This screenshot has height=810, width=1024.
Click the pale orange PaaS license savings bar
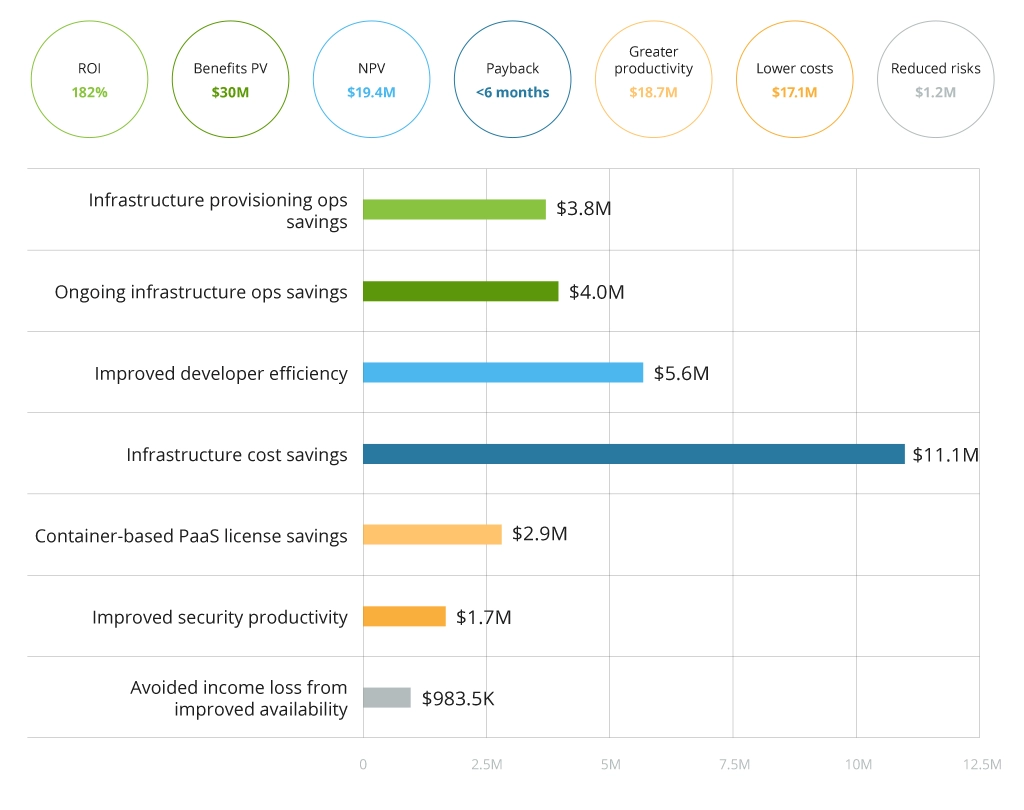(x=432, y=534)
